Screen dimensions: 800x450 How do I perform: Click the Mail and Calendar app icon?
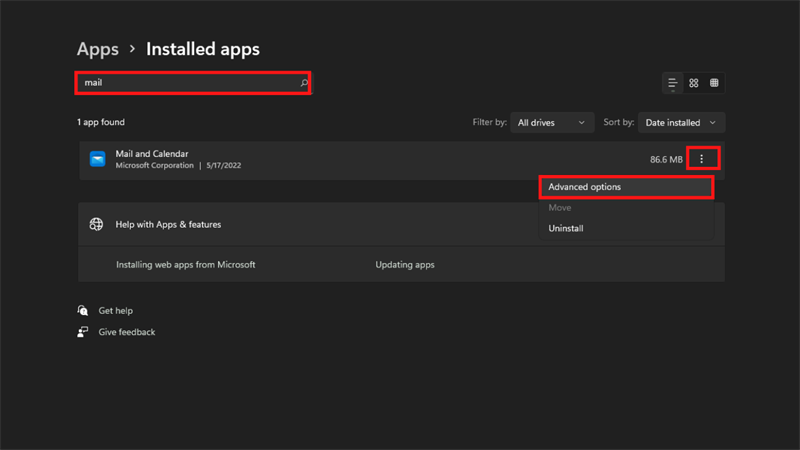[97, 160]
